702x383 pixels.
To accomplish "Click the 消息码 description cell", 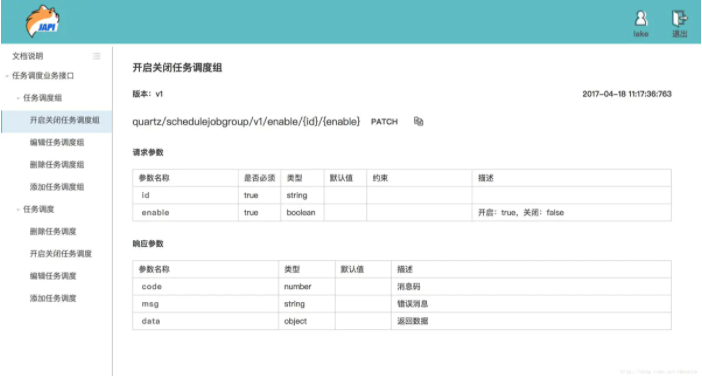I will tap(531, 287).
